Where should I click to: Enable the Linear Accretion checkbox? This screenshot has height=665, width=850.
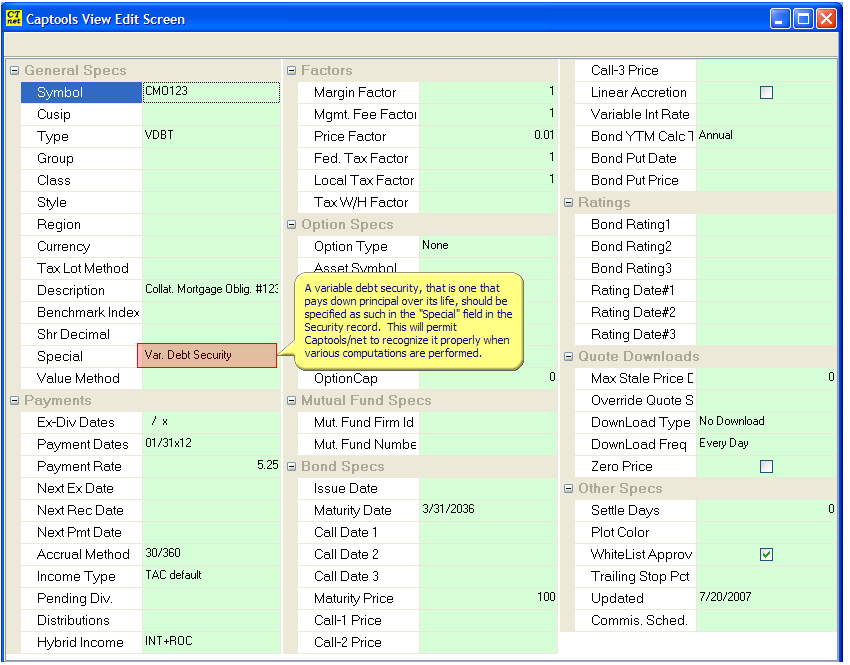click(766, 93)
